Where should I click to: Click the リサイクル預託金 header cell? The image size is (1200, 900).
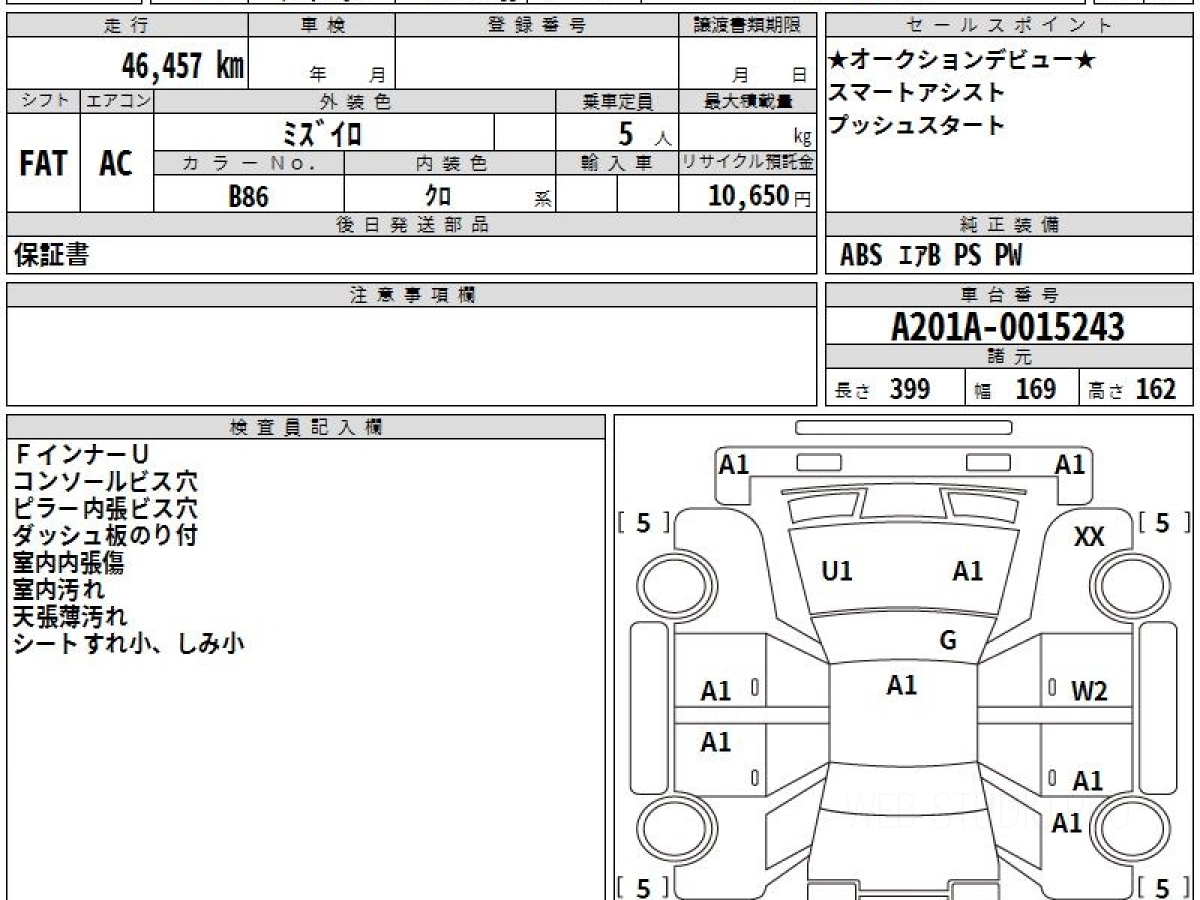coord(748,163)
